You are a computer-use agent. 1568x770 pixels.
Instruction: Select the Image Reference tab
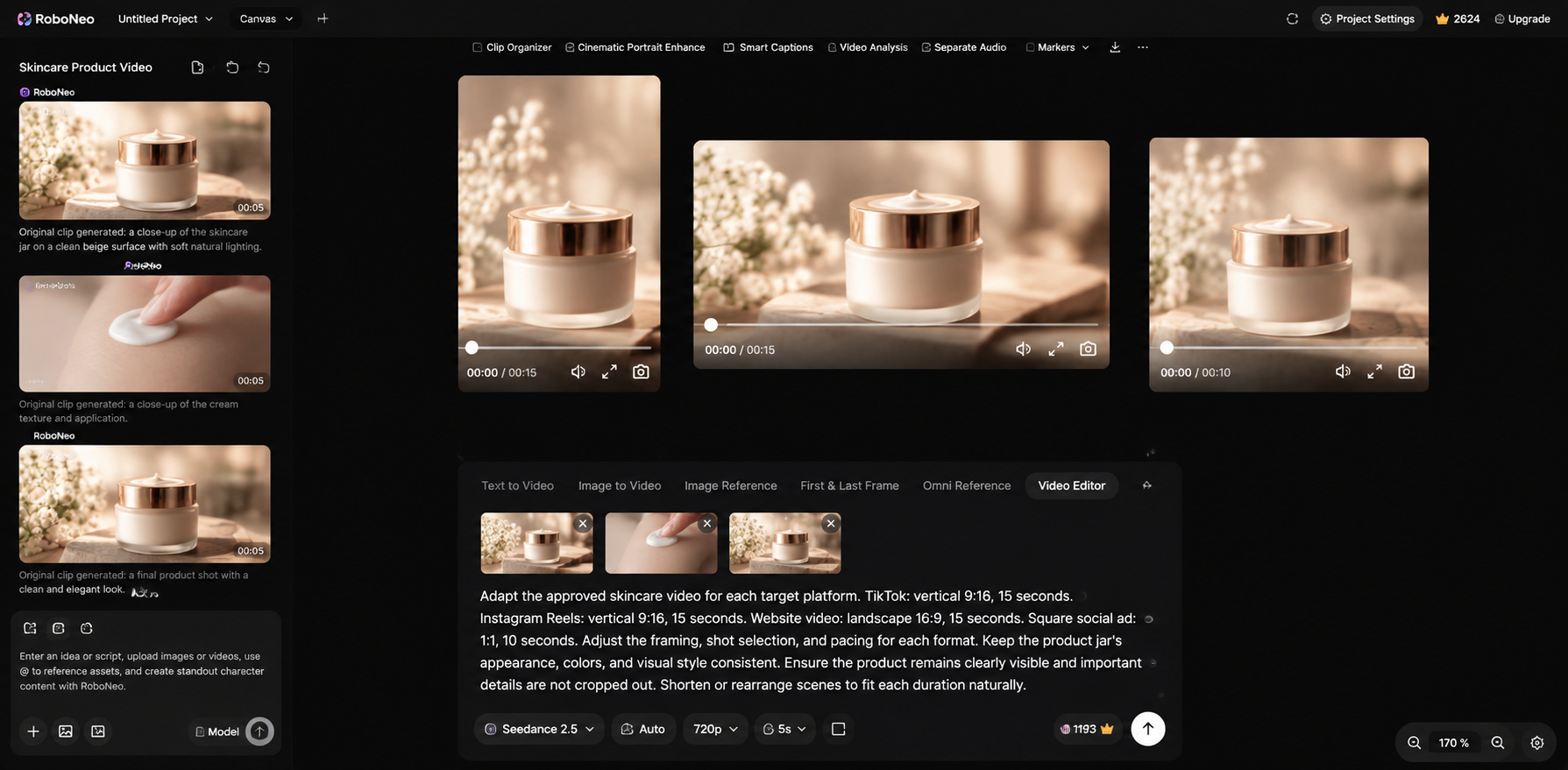click(x=730, y=485)
